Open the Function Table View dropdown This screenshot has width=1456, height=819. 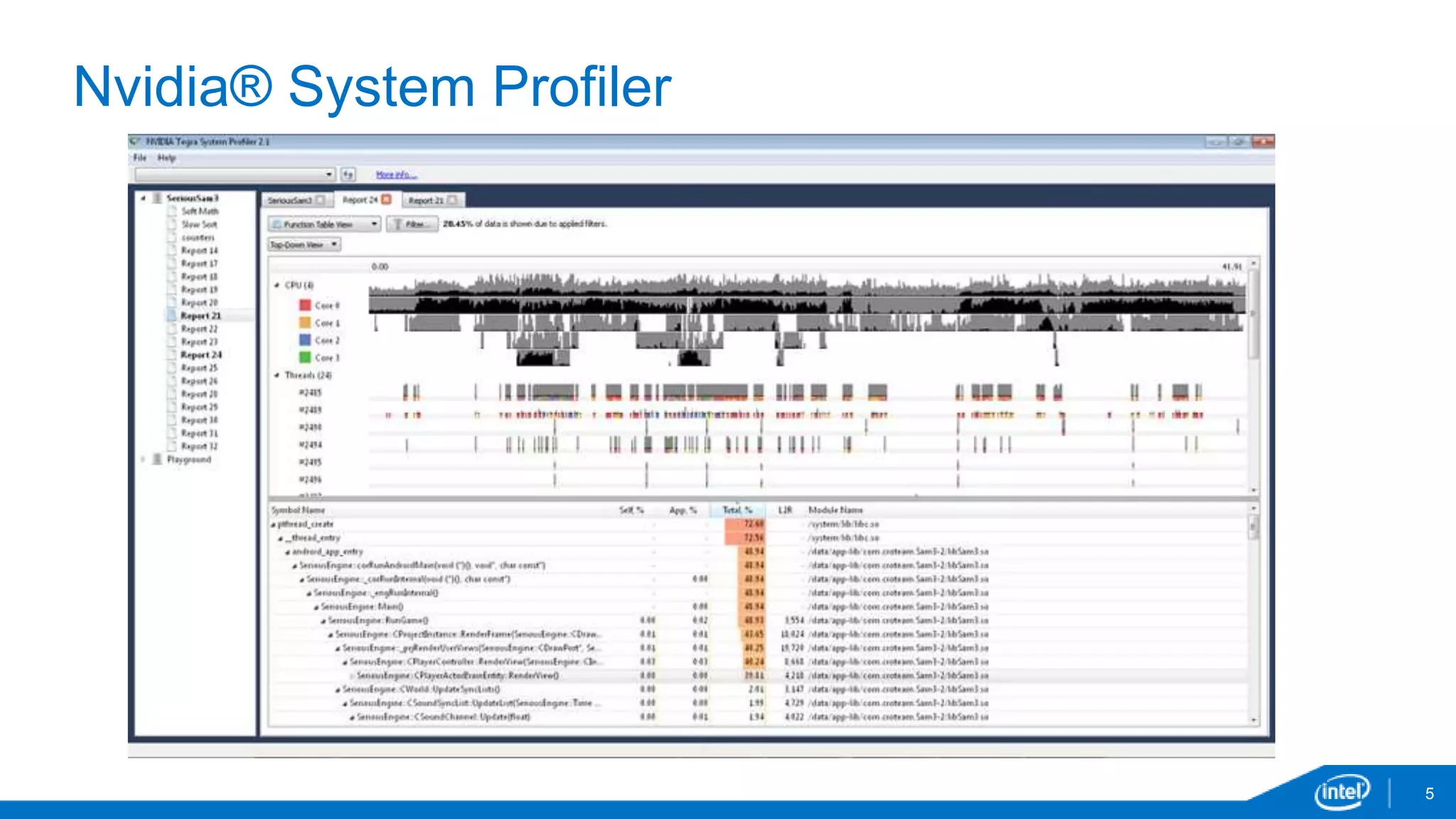(x=324, y=224)
